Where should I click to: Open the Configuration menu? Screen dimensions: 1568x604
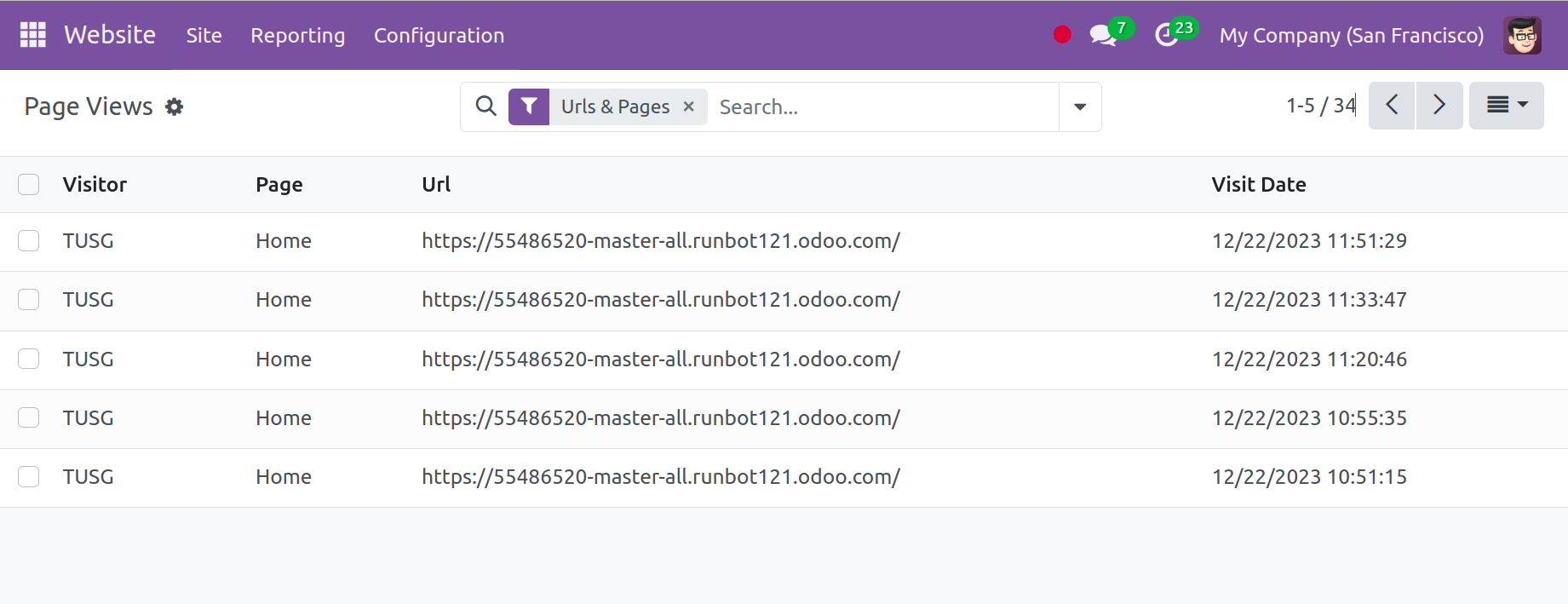439,35
